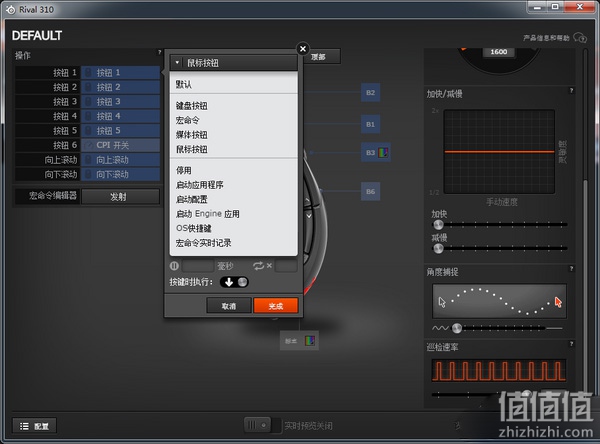The image size is (600, 444).
Task: Focus the repeat count input field
Action: pos(286,265)
